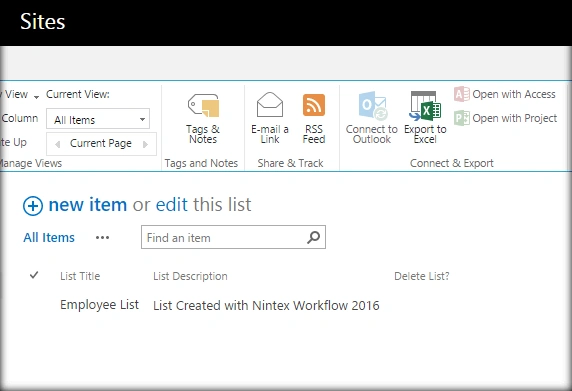Click the search magnifier icon
Viewport: 572px width, 391px height.
click(x=313, y=237)
